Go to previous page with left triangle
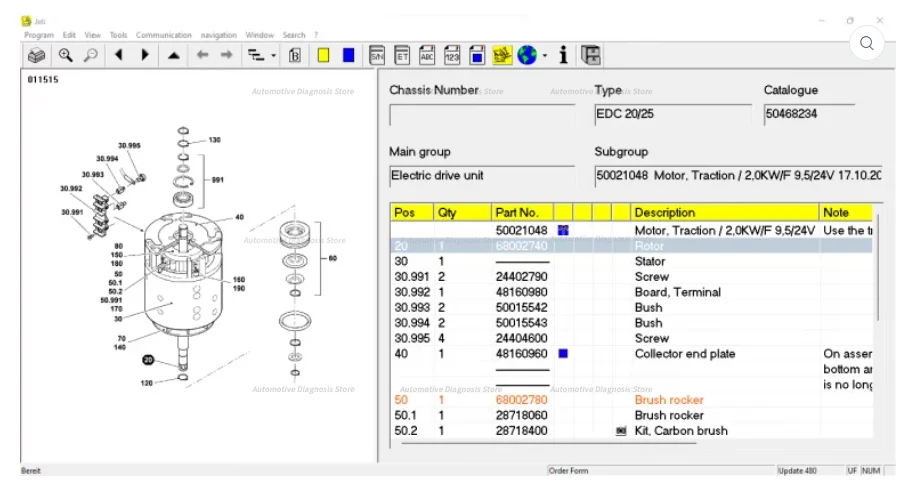Image resolution: width=897 pixels, height=481 pixels. [x=119, y=56]
